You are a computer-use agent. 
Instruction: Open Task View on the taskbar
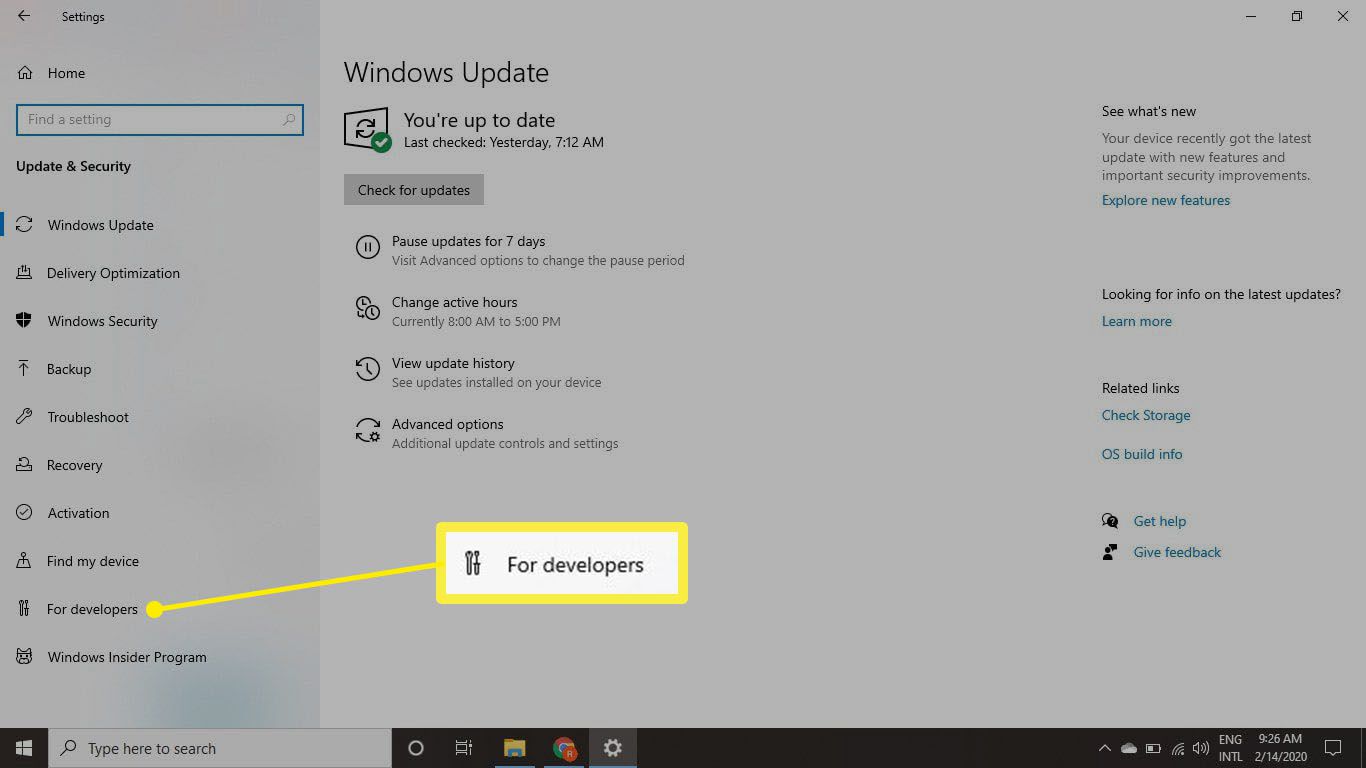pyautogui.click(x=464, y=748)
